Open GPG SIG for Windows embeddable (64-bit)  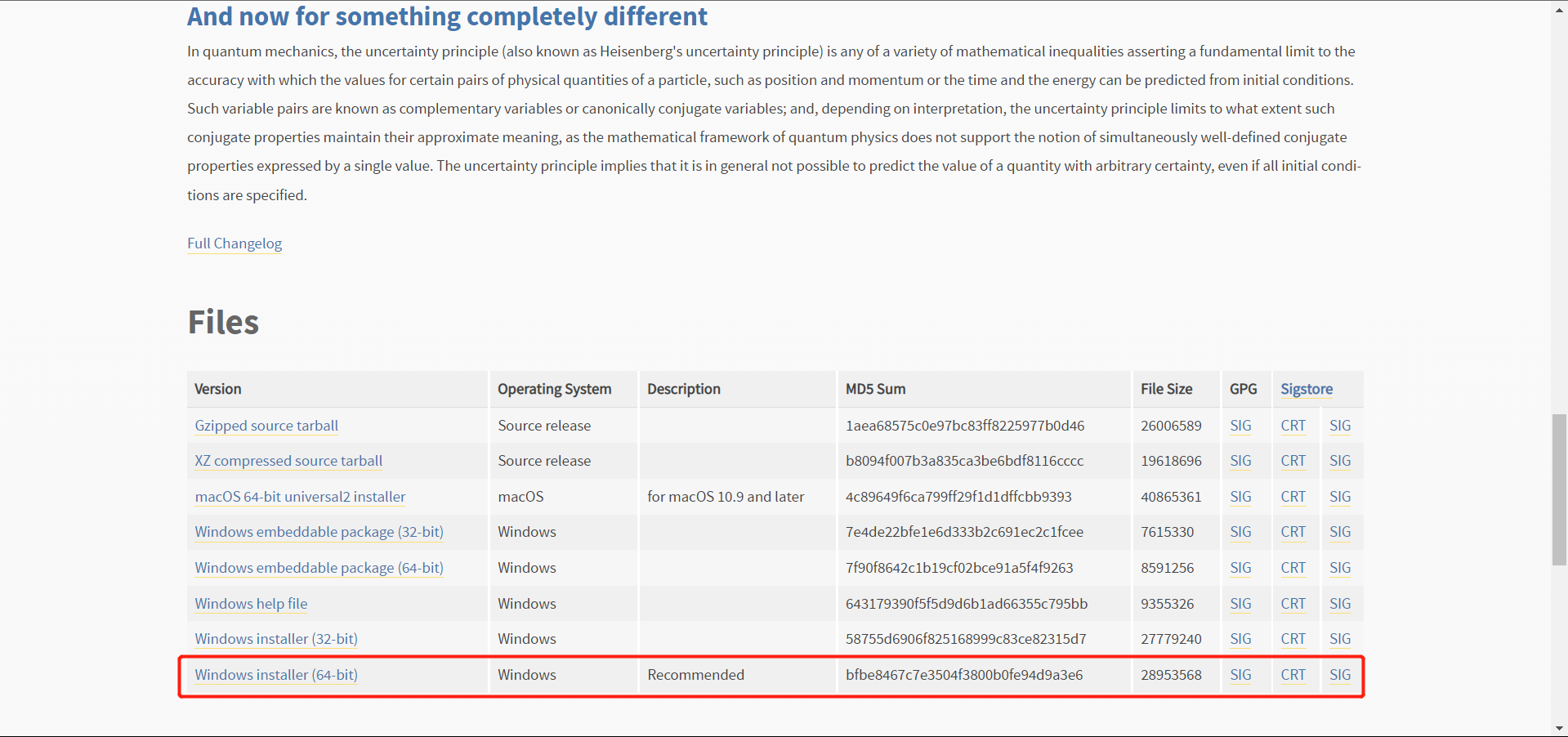(1240, 568)
